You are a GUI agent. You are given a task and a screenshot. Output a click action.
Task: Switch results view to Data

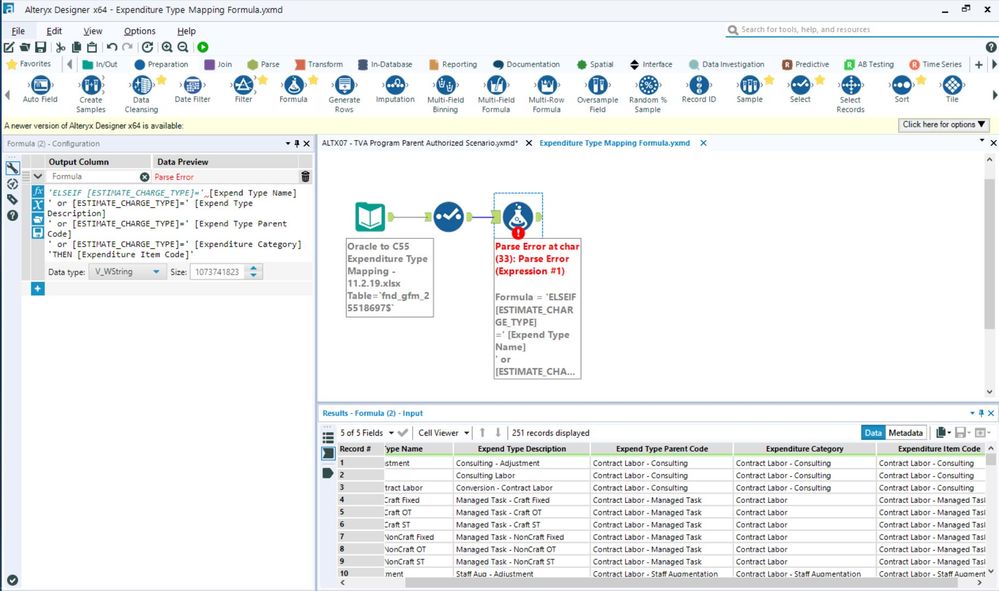873,433
